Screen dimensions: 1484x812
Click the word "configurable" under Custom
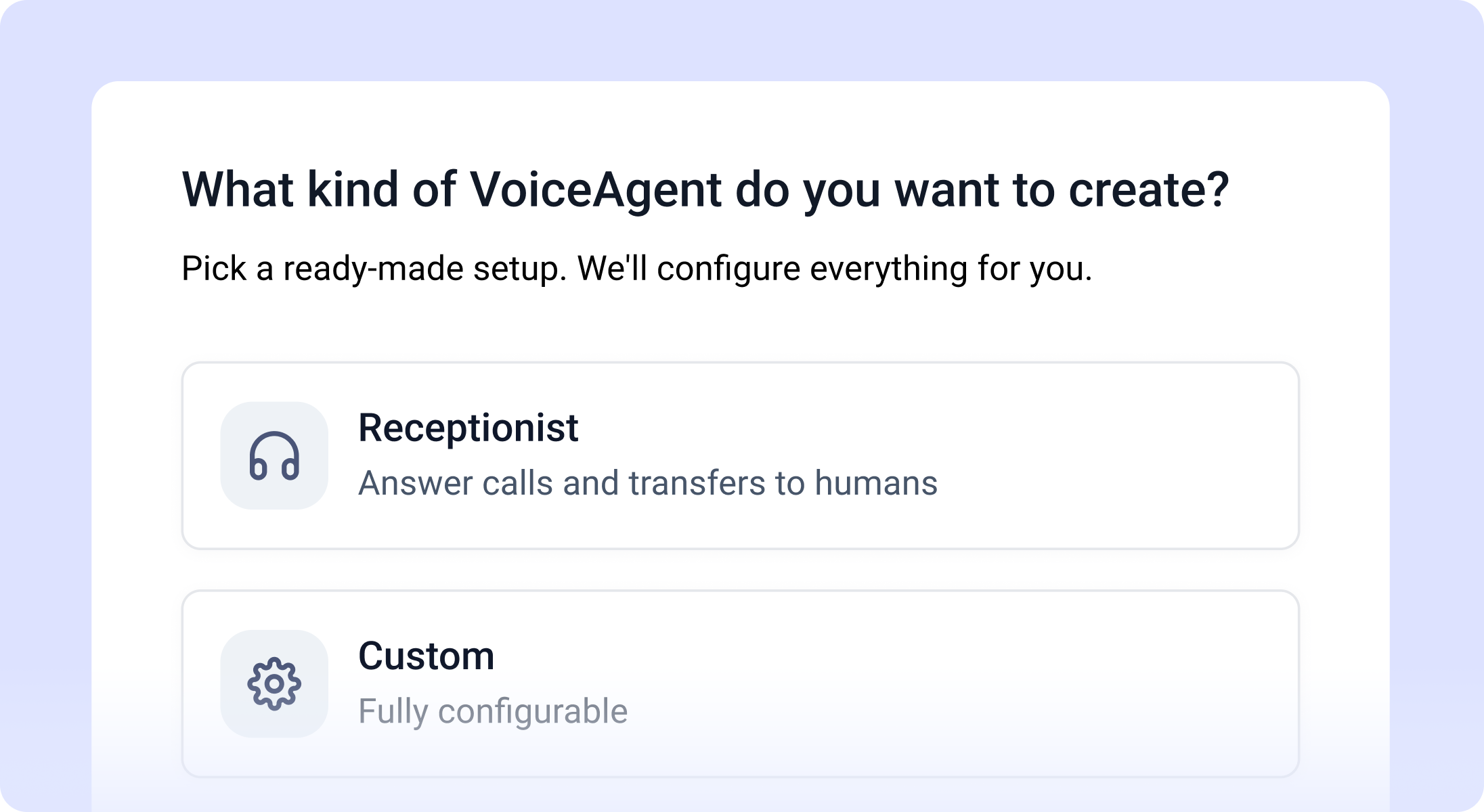pyautogui.click(x=533, y=711)
